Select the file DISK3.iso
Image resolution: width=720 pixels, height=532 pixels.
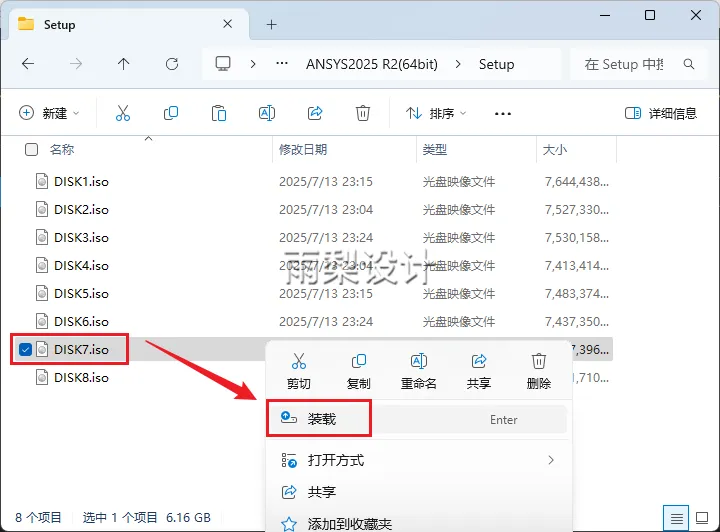point(81,238)
